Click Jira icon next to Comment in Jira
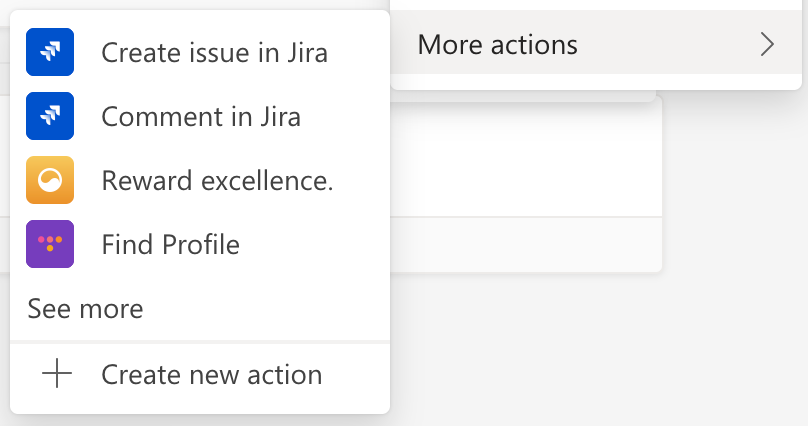The height and width of the screenshot is (426, 808). point(50,116)
